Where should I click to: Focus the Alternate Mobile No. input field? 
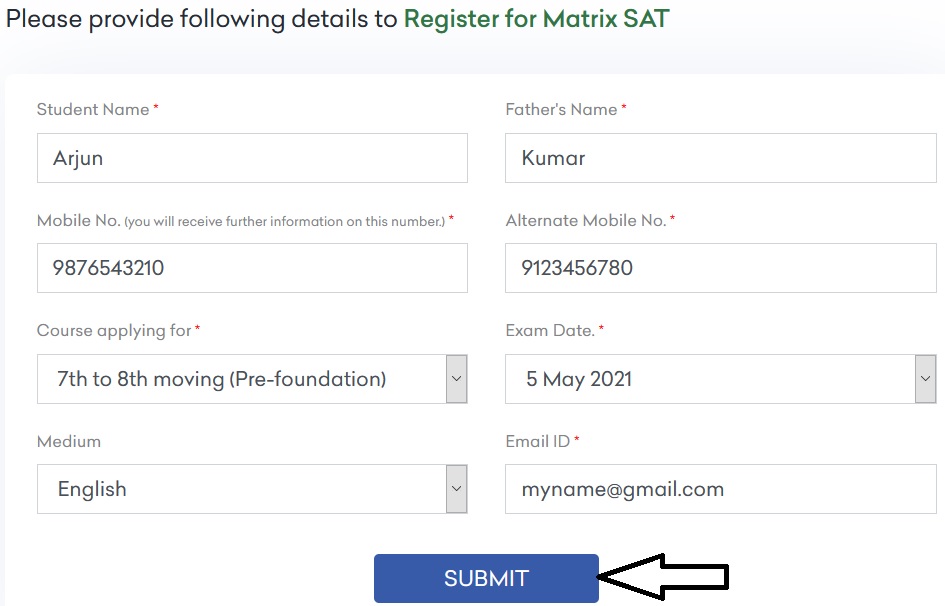pos(720,269)
